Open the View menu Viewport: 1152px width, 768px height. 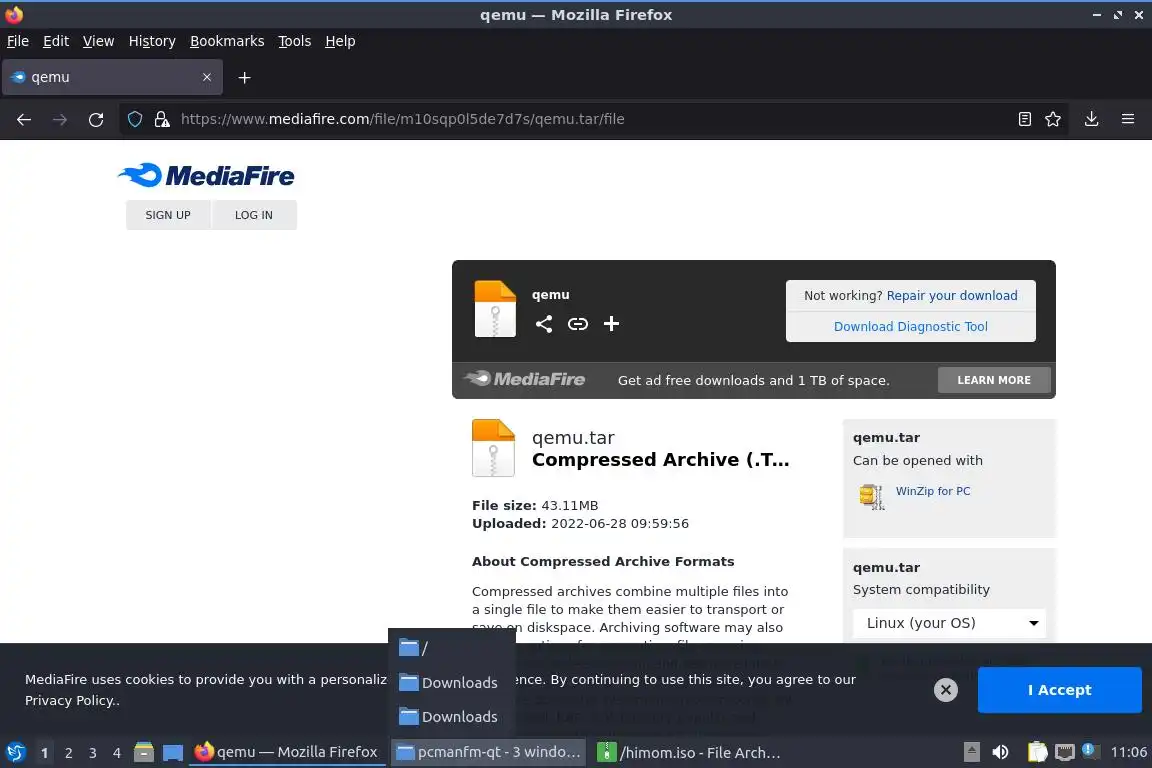98,41
